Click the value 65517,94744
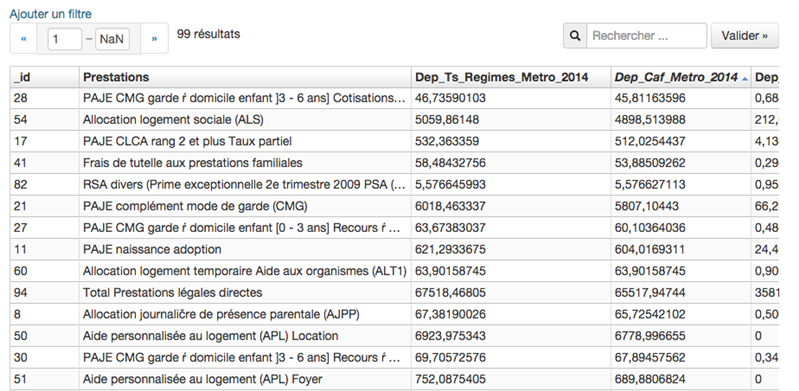799x391 pixels. pos(650,293)
